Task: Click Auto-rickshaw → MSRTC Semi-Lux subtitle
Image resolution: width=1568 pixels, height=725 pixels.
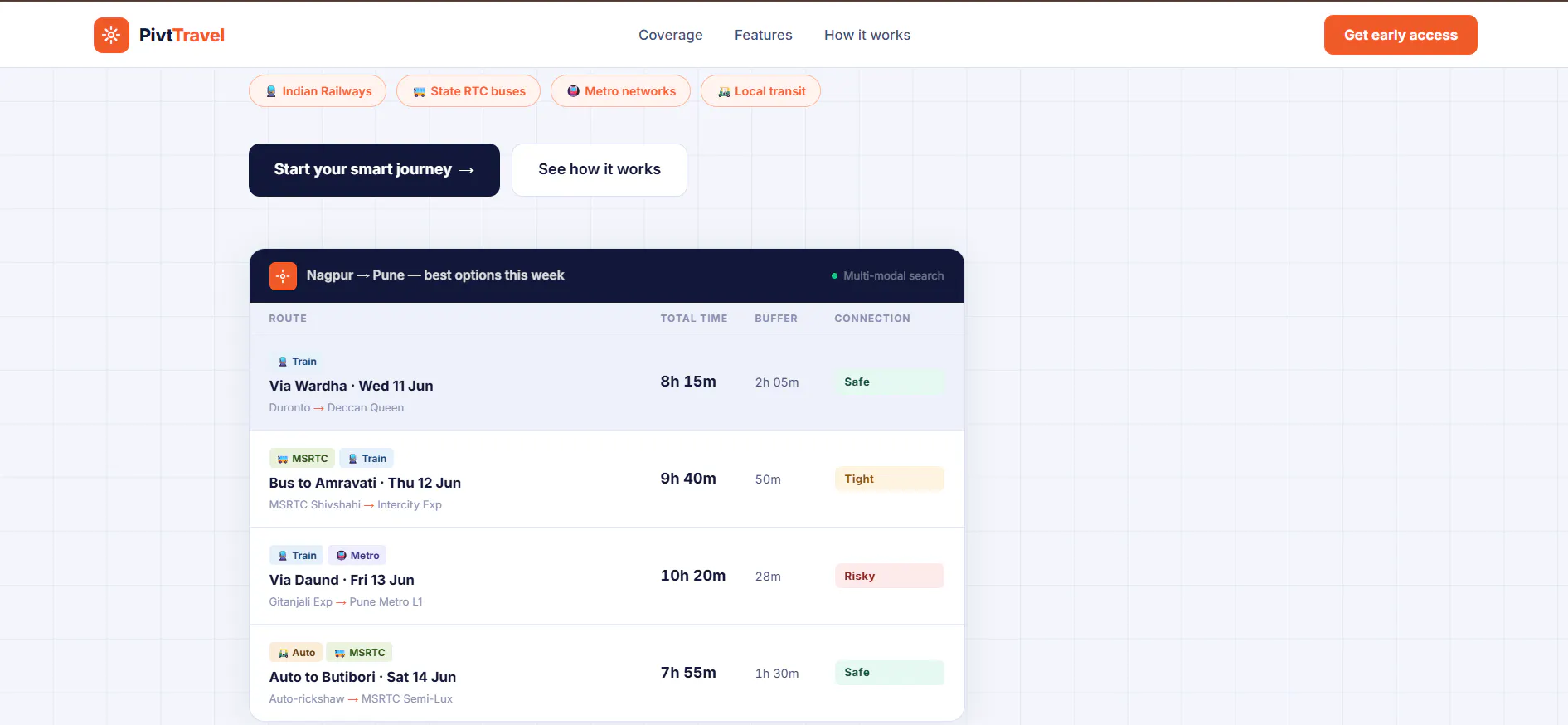Action: pos(361,699)
